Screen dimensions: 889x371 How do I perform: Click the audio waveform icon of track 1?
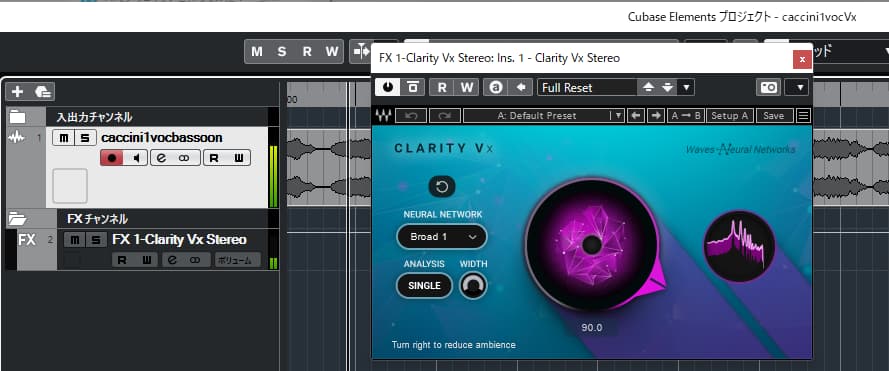click(16, 137)
